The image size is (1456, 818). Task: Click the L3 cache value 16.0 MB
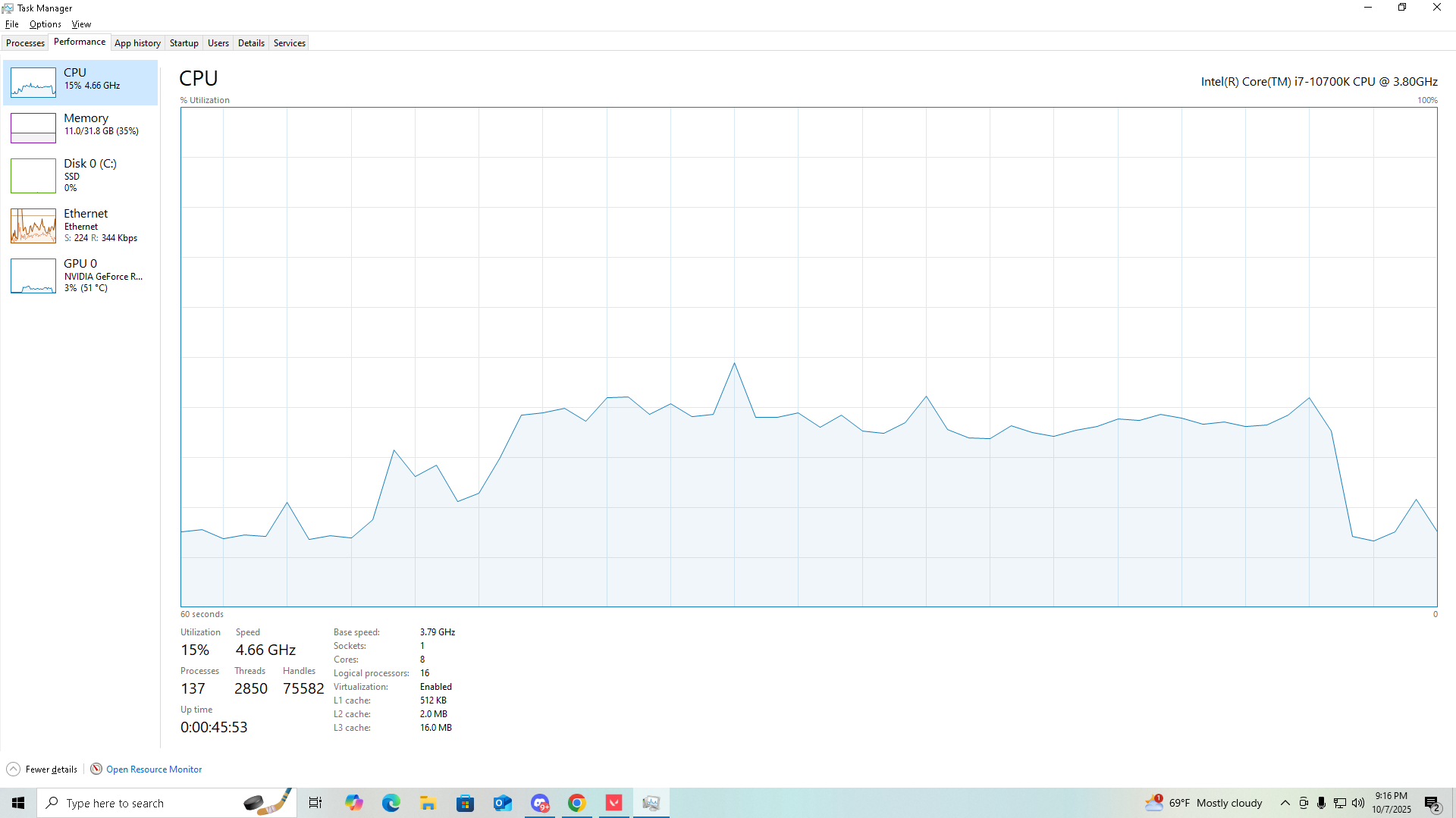tap(436, 728)
